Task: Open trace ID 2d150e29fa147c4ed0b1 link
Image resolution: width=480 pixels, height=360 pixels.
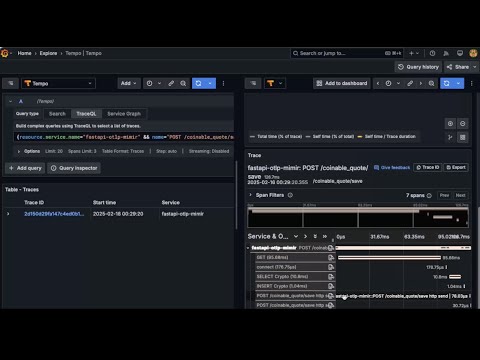Action: point(54,214)
